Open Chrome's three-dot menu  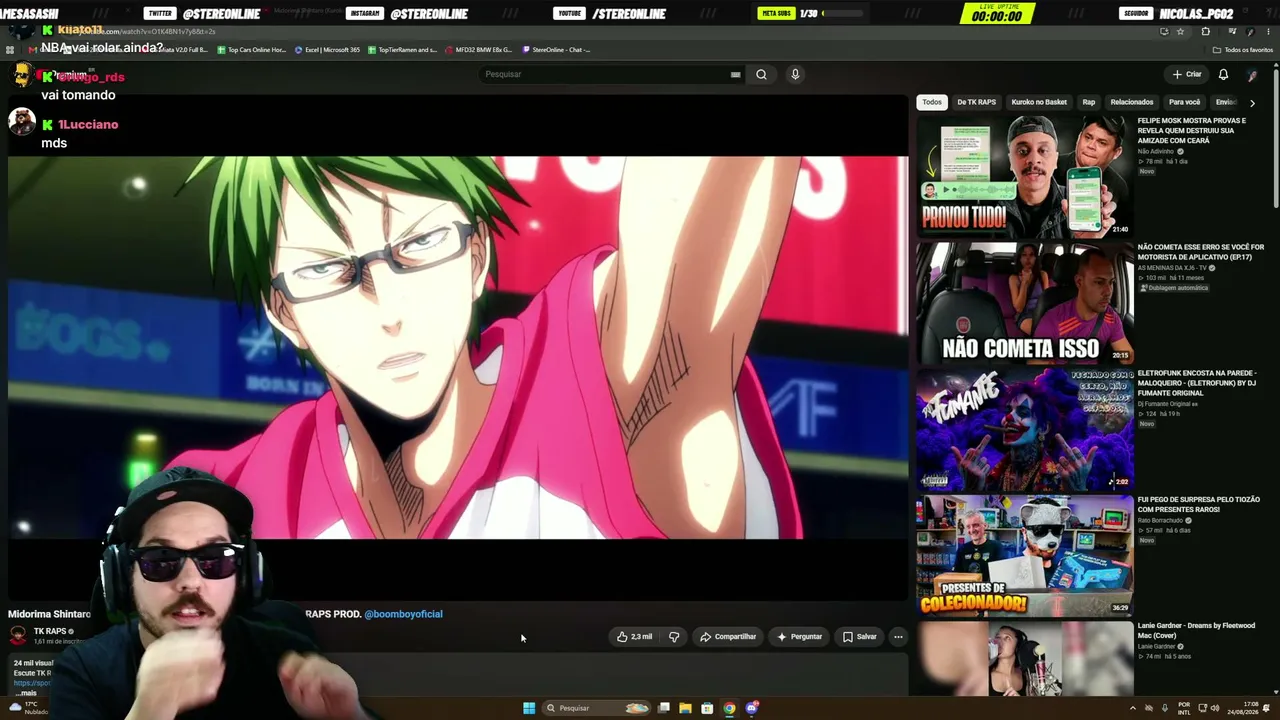pyautogui.click(x=1268, y=31)
